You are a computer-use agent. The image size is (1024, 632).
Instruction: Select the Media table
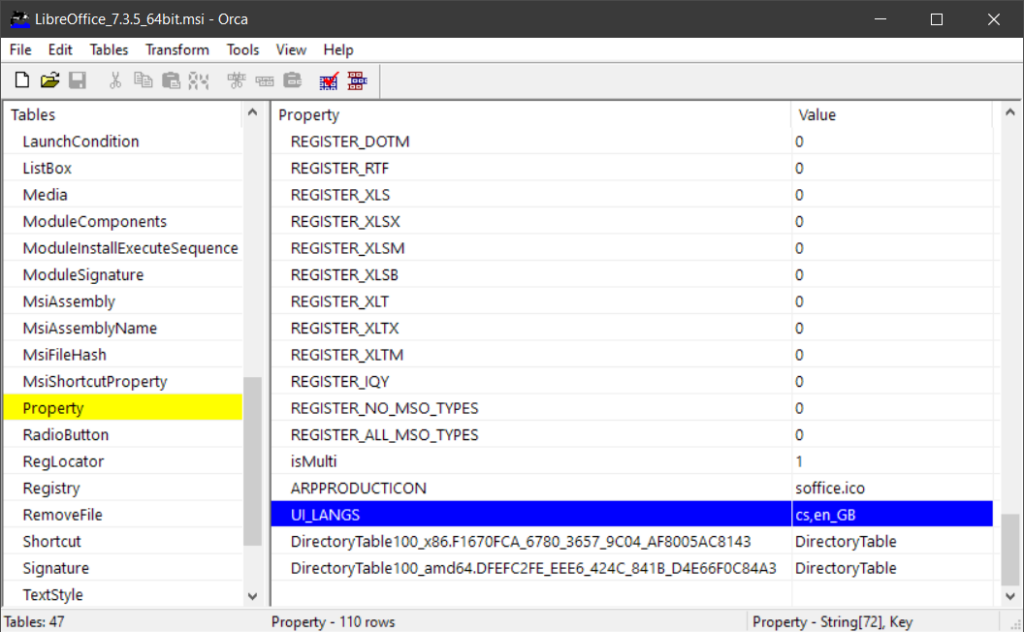[123, 195]
